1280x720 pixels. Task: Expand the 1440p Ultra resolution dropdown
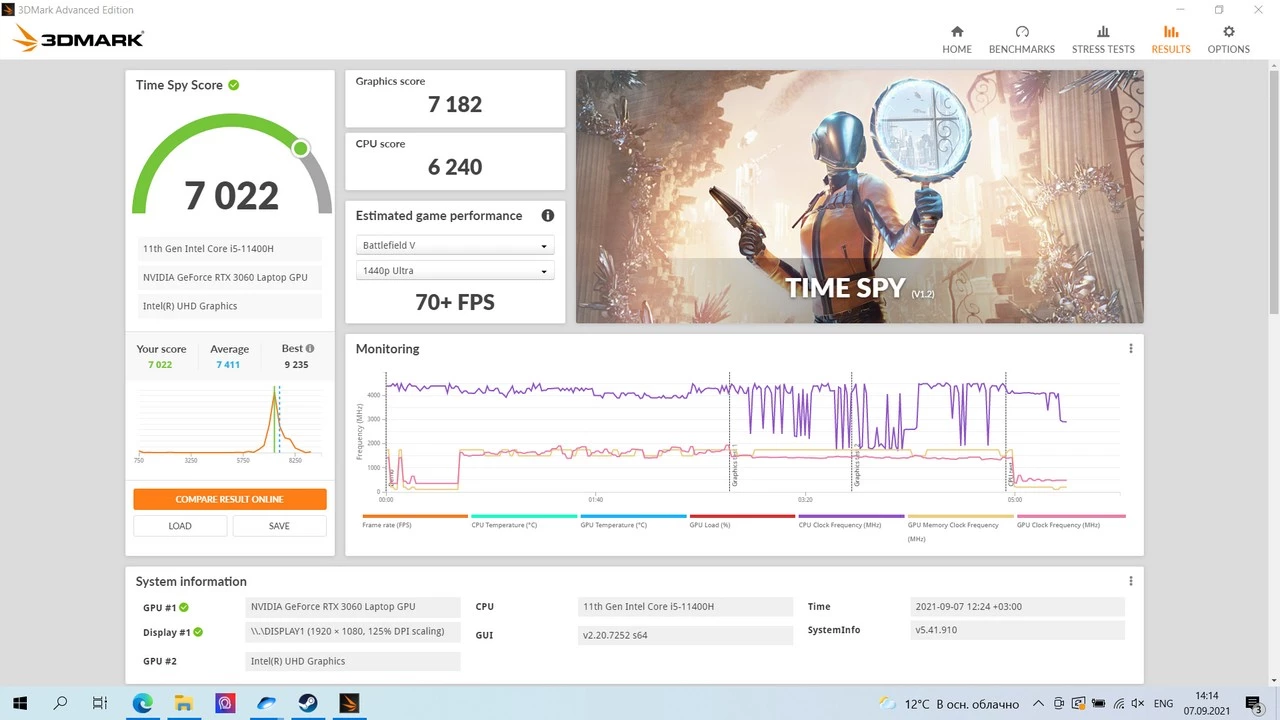coord(454,271)
